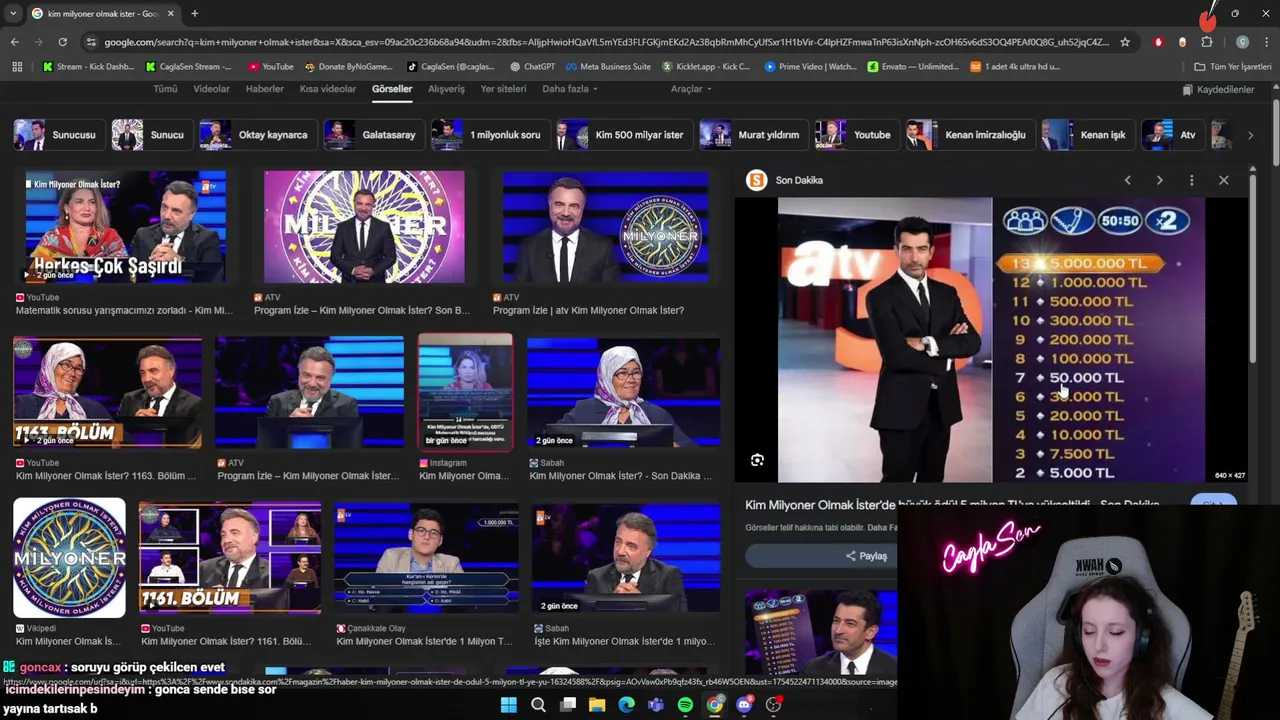This screenshot has width=1280, height=720.
Task: Click the Google Lens icon on preview image
Action: (x=757, y=460)
